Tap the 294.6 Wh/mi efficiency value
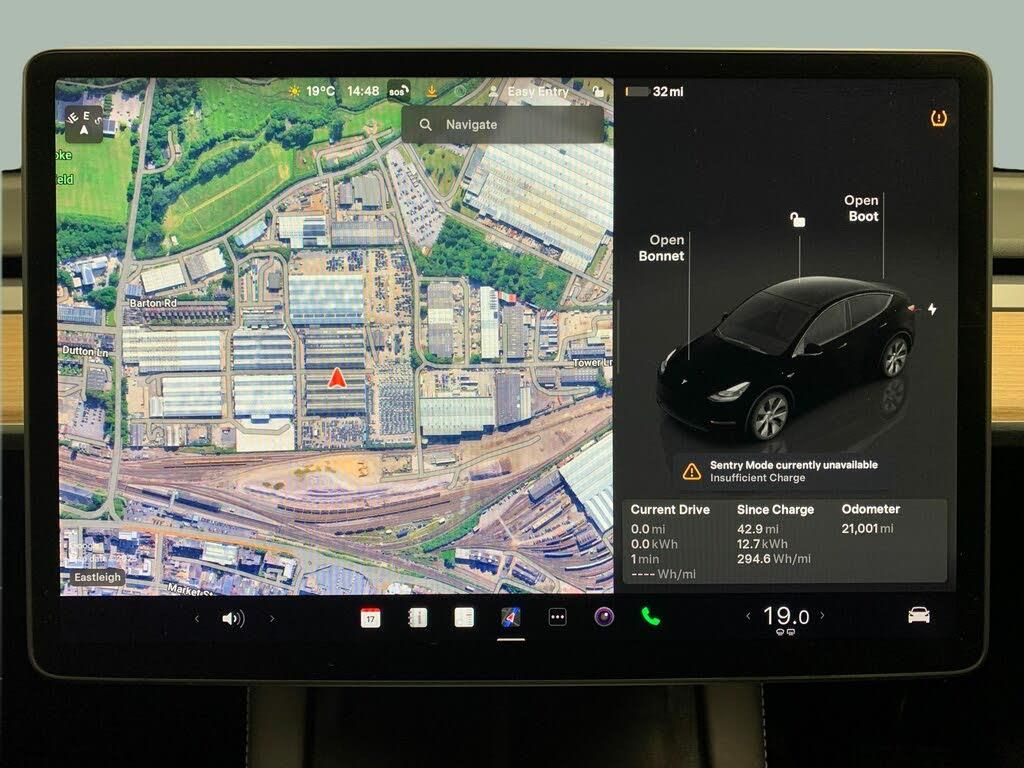 click(x=774, y=559)
